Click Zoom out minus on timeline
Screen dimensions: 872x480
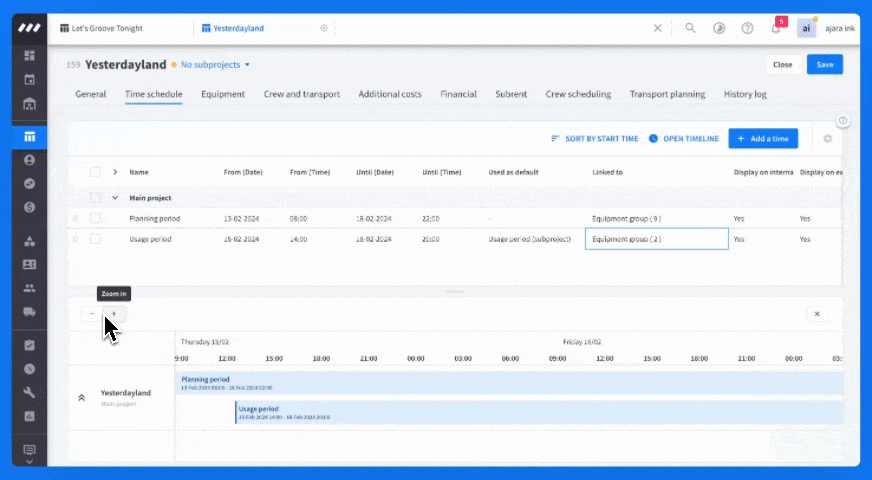[92, 314]
